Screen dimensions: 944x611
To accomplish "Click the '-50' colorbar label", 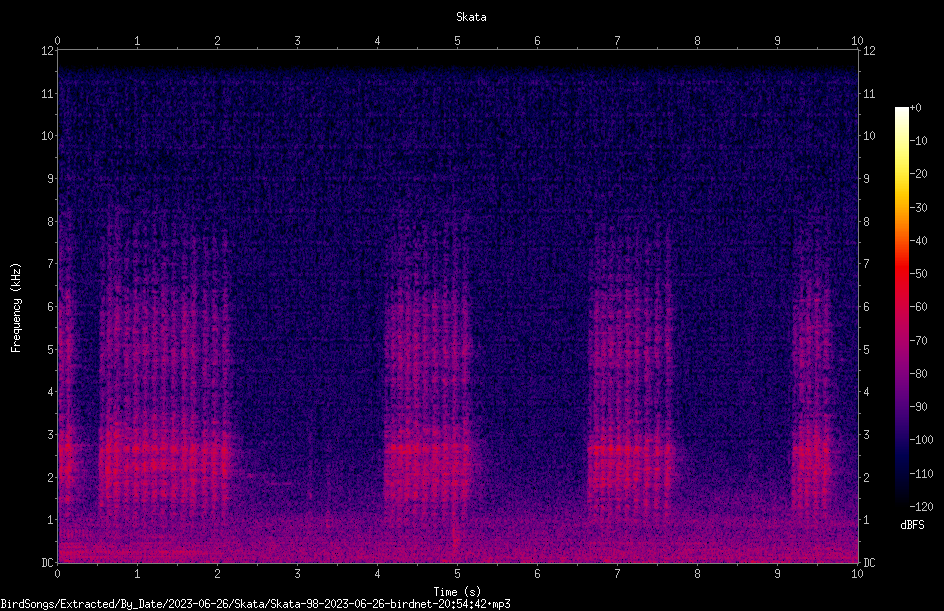I will coord(919,274).
